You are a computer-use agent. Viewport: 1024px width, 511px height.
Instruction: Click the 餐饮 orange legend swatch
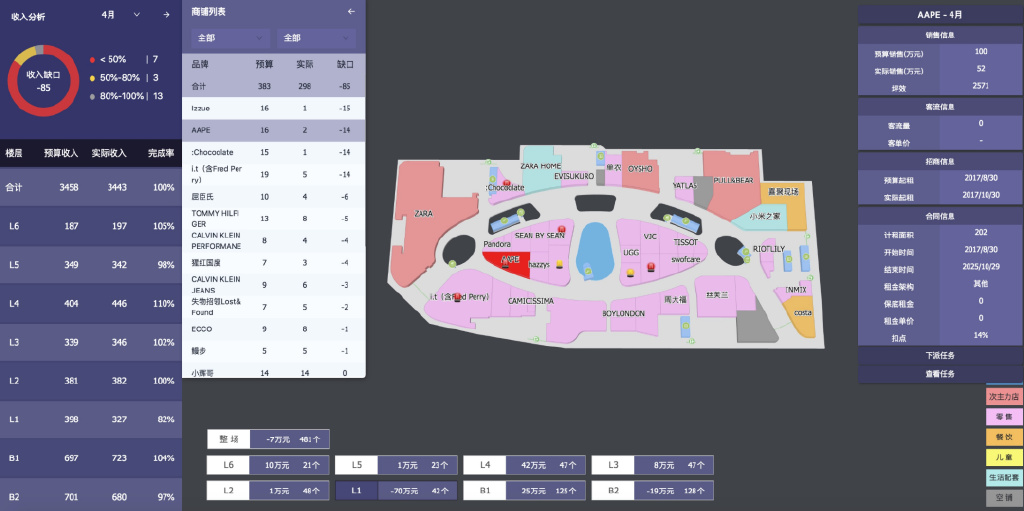pyautogui.click(x=1004, y=437)
